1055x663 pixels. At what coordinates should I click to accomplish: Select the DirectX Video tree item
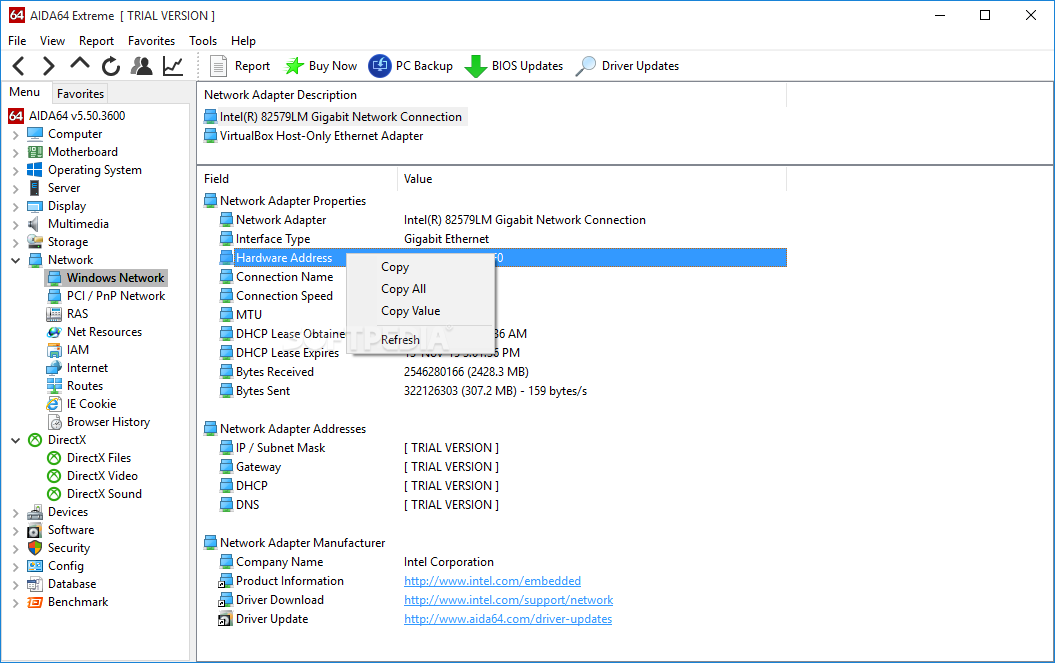93,476
